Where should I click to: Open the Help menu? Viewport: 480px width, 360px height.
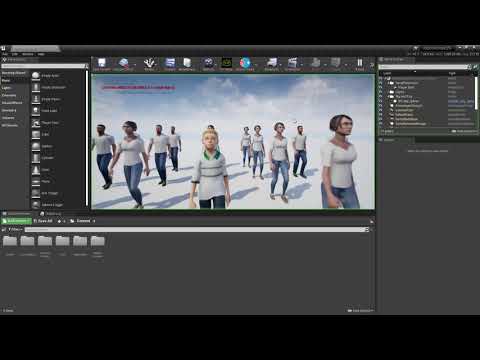pyautogui.click(x=41, y=54)
